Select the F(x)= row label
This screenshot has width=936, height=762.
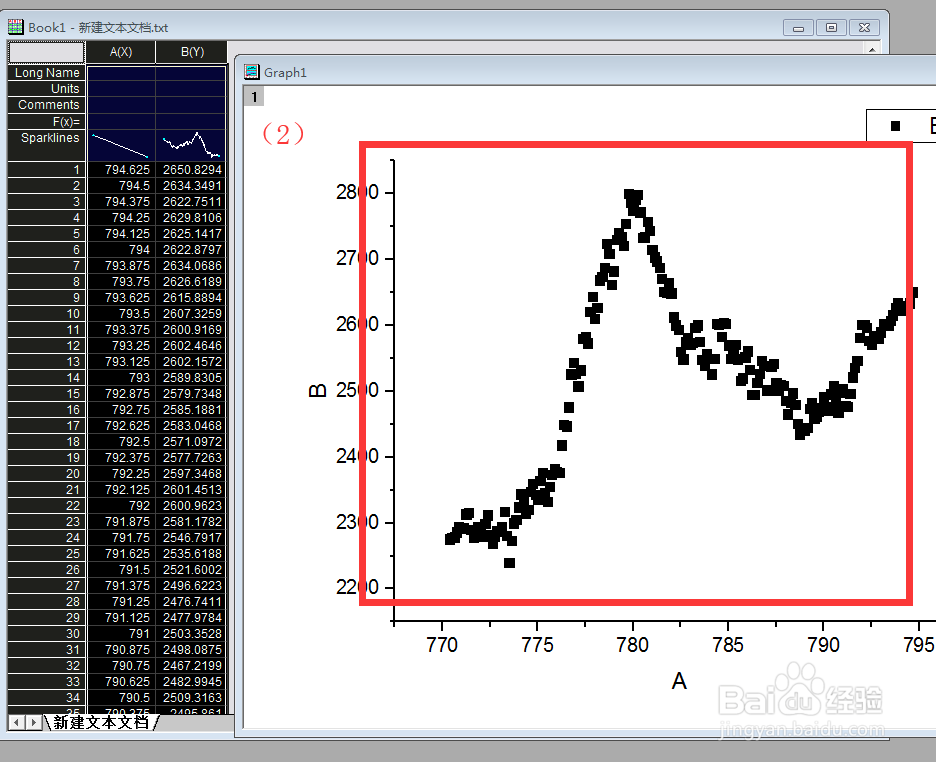point(47,122)
